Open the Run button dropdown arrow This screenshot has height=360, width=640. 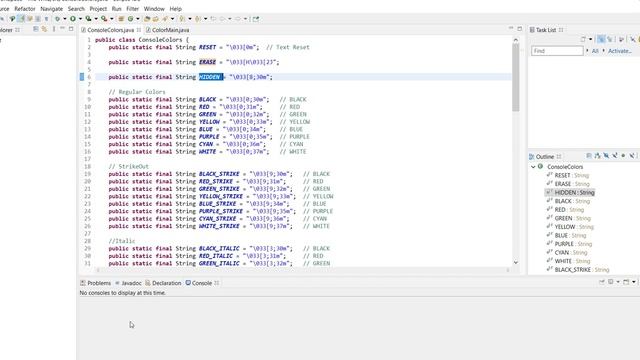[x=80, y=19]
